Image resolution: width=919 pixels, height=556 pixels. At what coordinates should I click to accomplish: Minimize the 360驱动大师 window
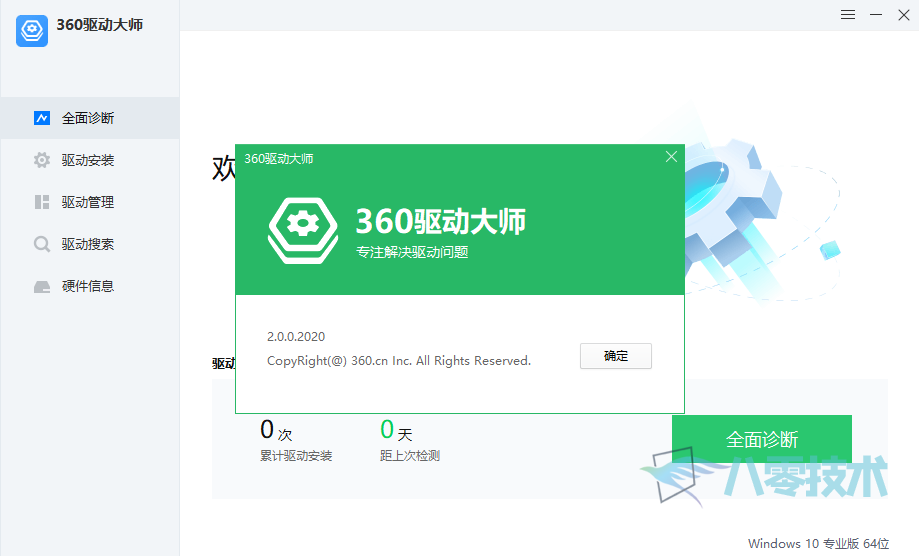pyautogui.click(x=876, y=15)
